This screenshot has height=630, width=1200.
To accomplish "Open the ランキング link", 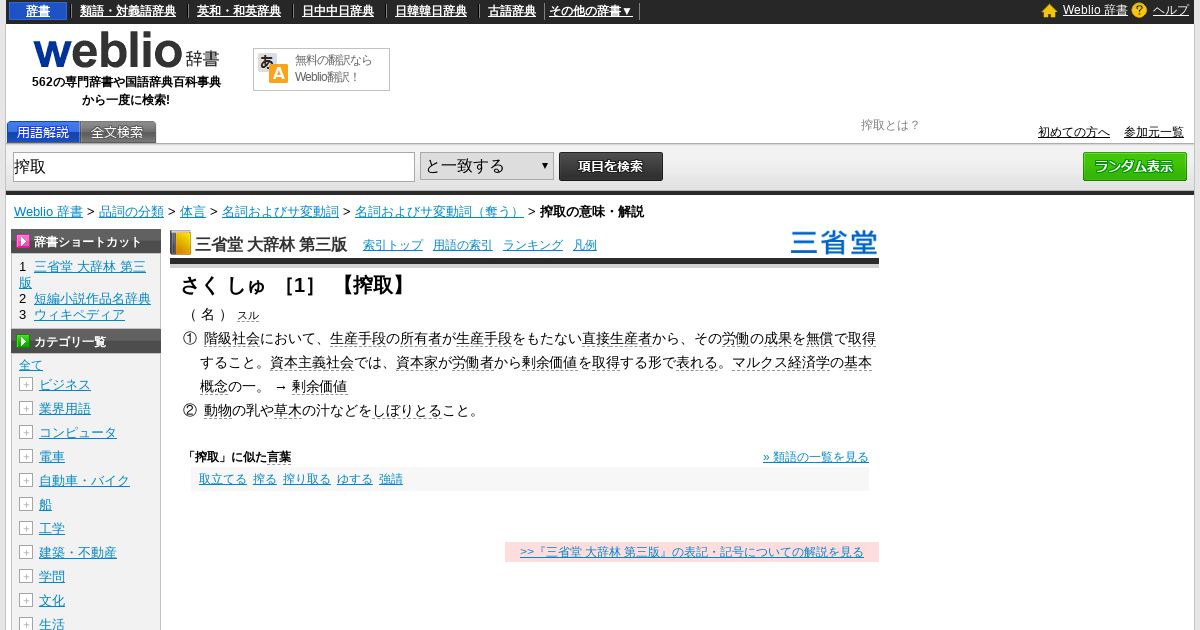I will [533, 245].
